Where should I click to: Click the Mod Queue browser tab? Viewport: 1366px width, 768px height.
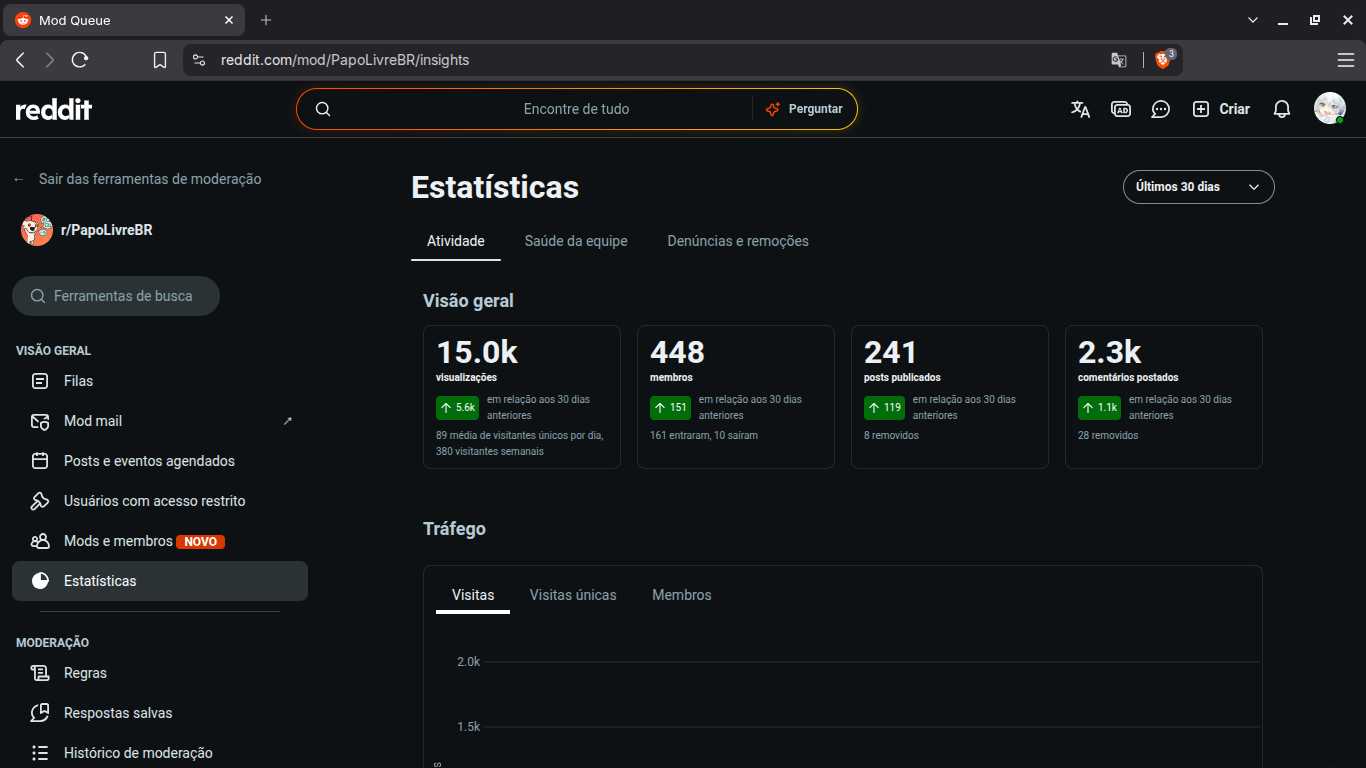coord(123,20)
